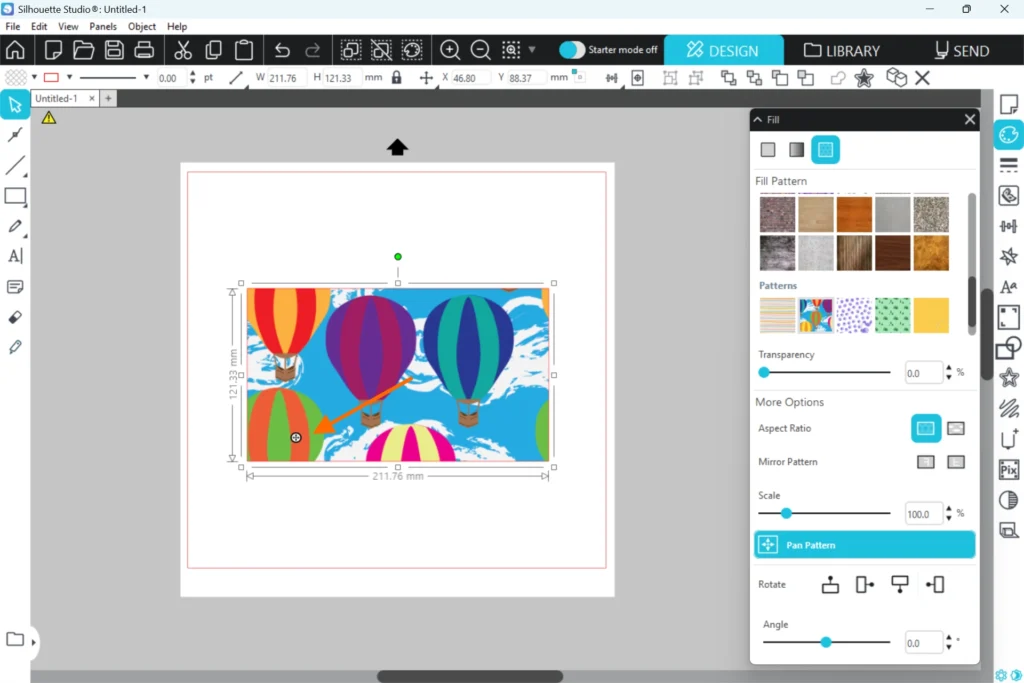Select the Eraser tool
1024x683 pixels.
point(15,317)
